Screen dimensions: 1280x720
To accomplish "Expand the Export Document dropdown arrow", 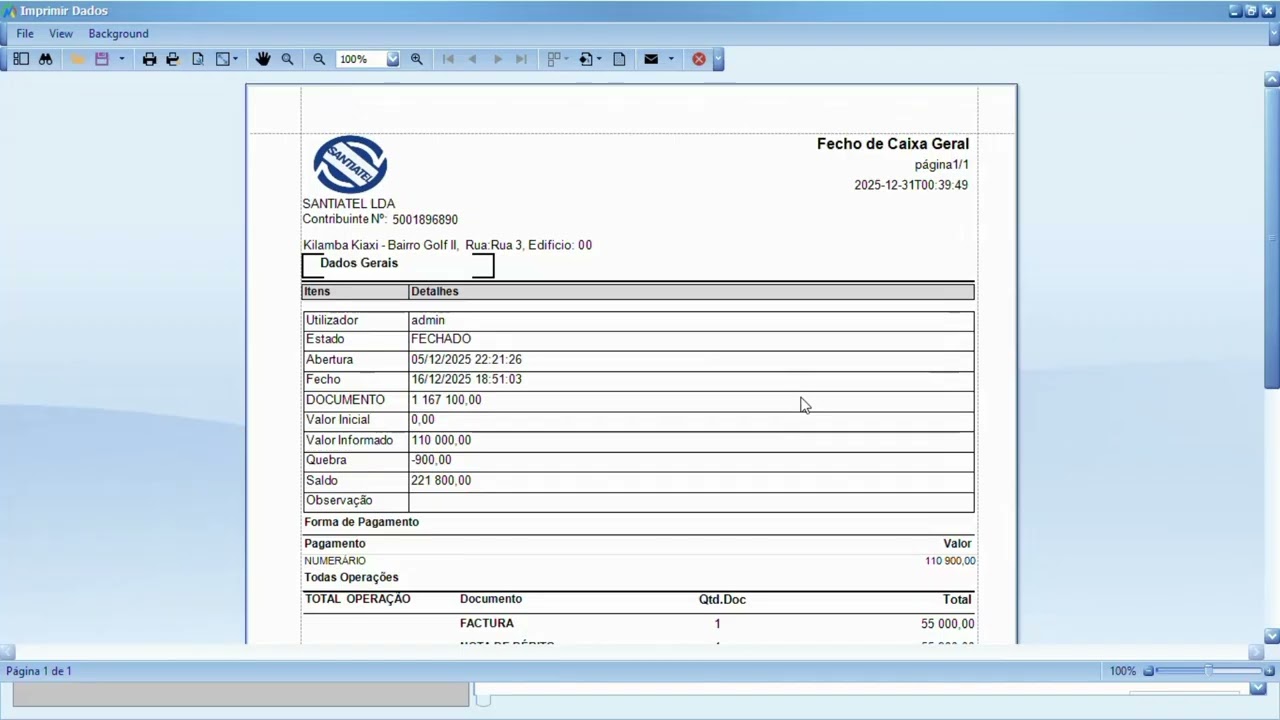I will [599, 59].
